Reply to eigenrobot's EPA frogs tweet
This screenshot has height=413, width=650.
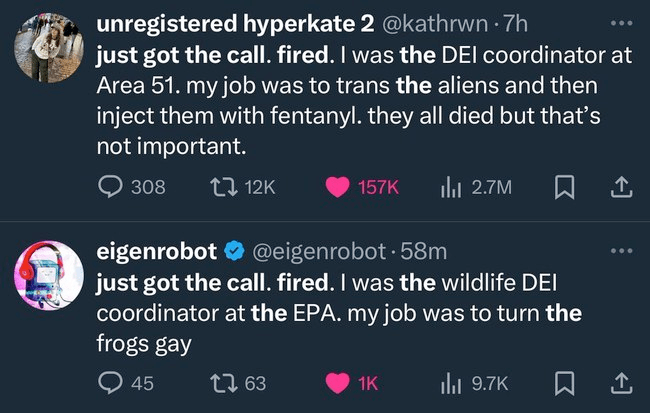coord(110,381)
